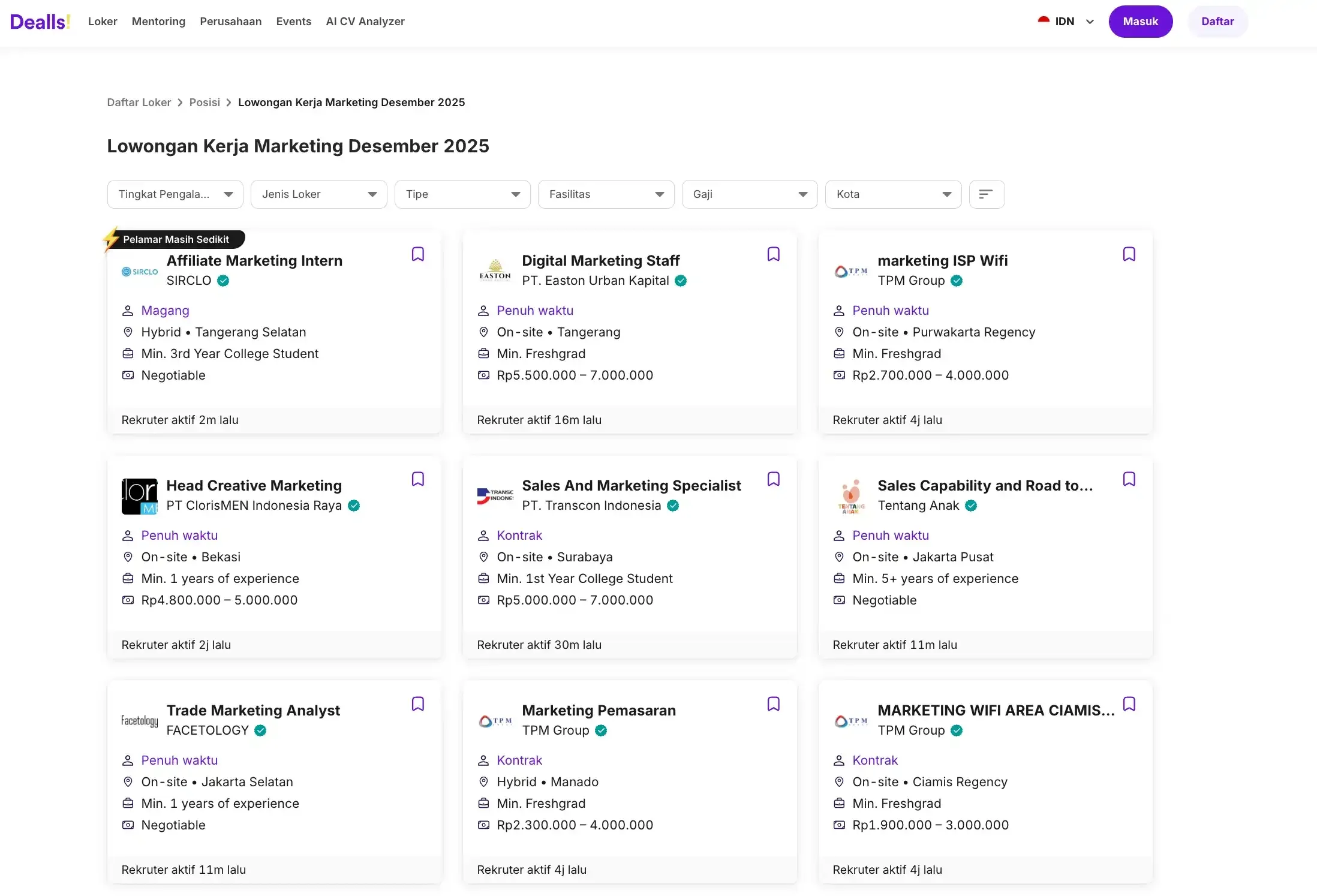Expand the Tingkat Pengalaman filter dropdown
Image resolution: width=1317 pixels, height=896 pixels.
pos(175,194)
